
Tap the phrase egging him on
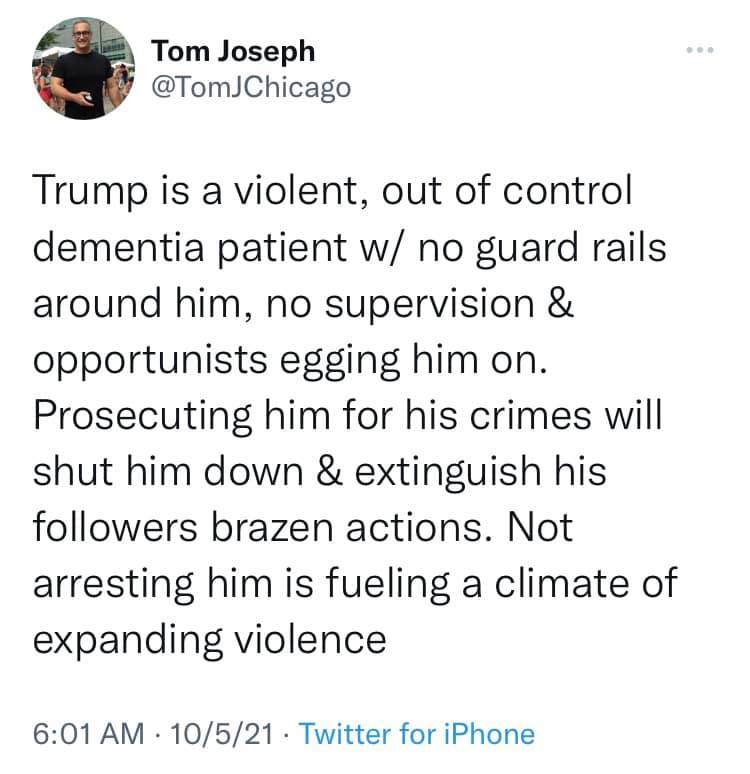(x=414, y=361)
